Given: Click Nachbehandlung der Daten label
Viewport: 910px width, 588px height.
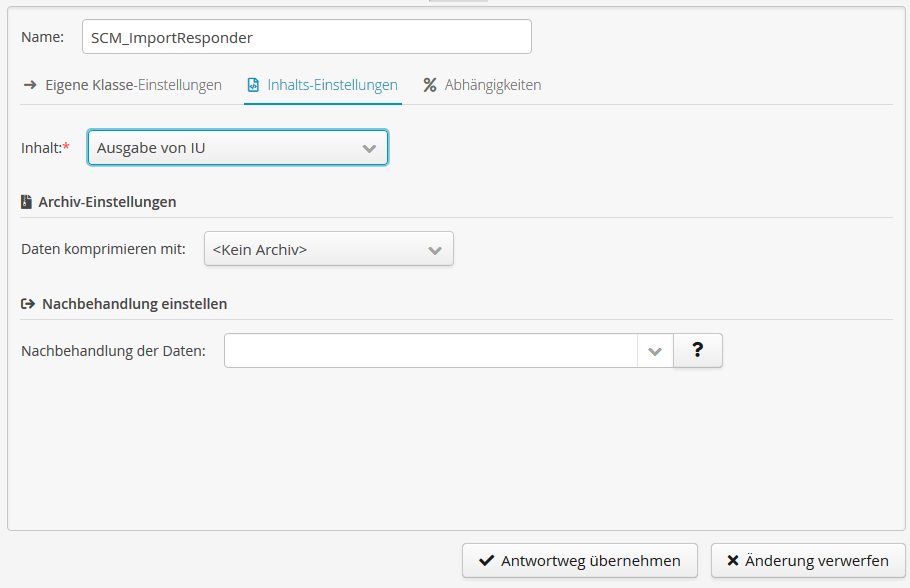Looking at the screenshot, I should (113, 351).
